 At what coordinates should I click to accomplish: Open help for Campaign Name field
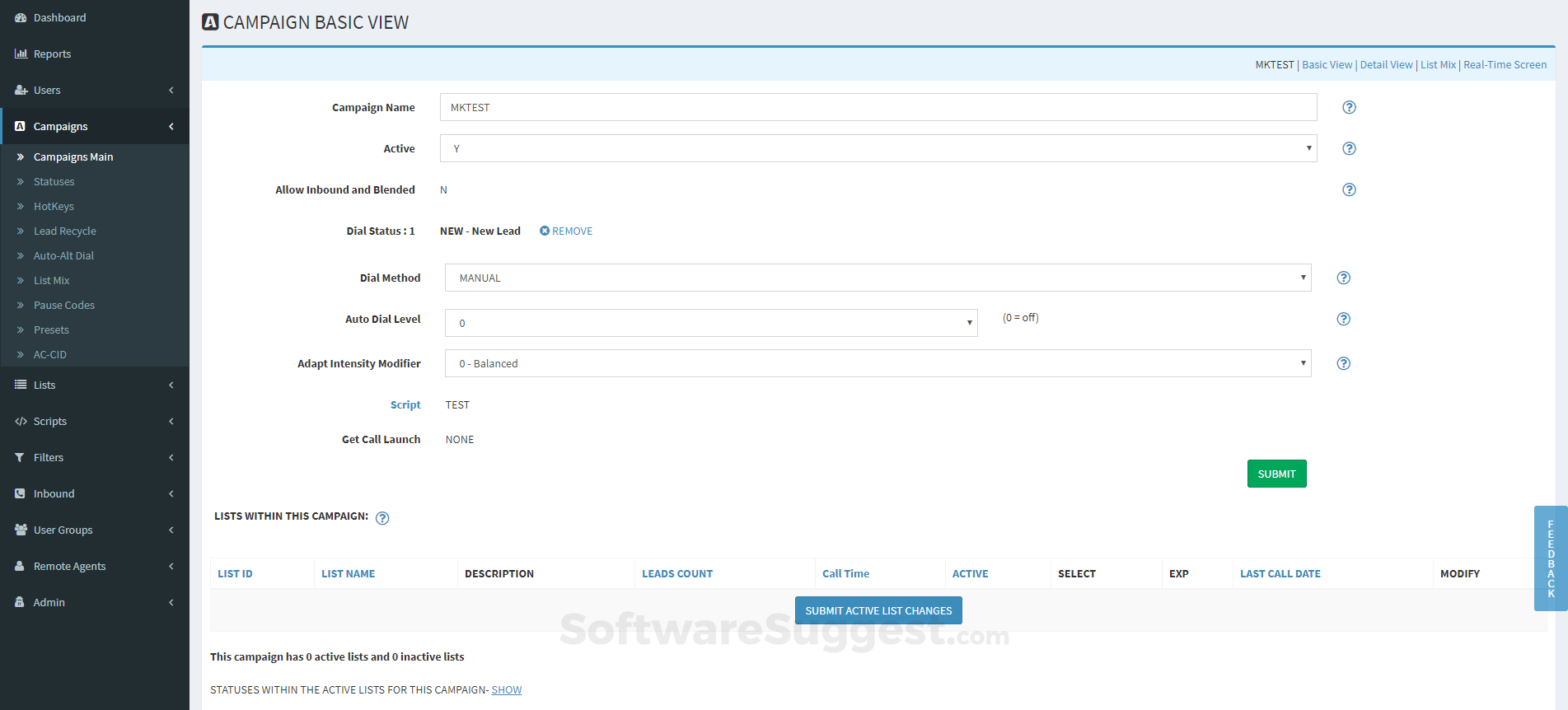[1349, 107]
